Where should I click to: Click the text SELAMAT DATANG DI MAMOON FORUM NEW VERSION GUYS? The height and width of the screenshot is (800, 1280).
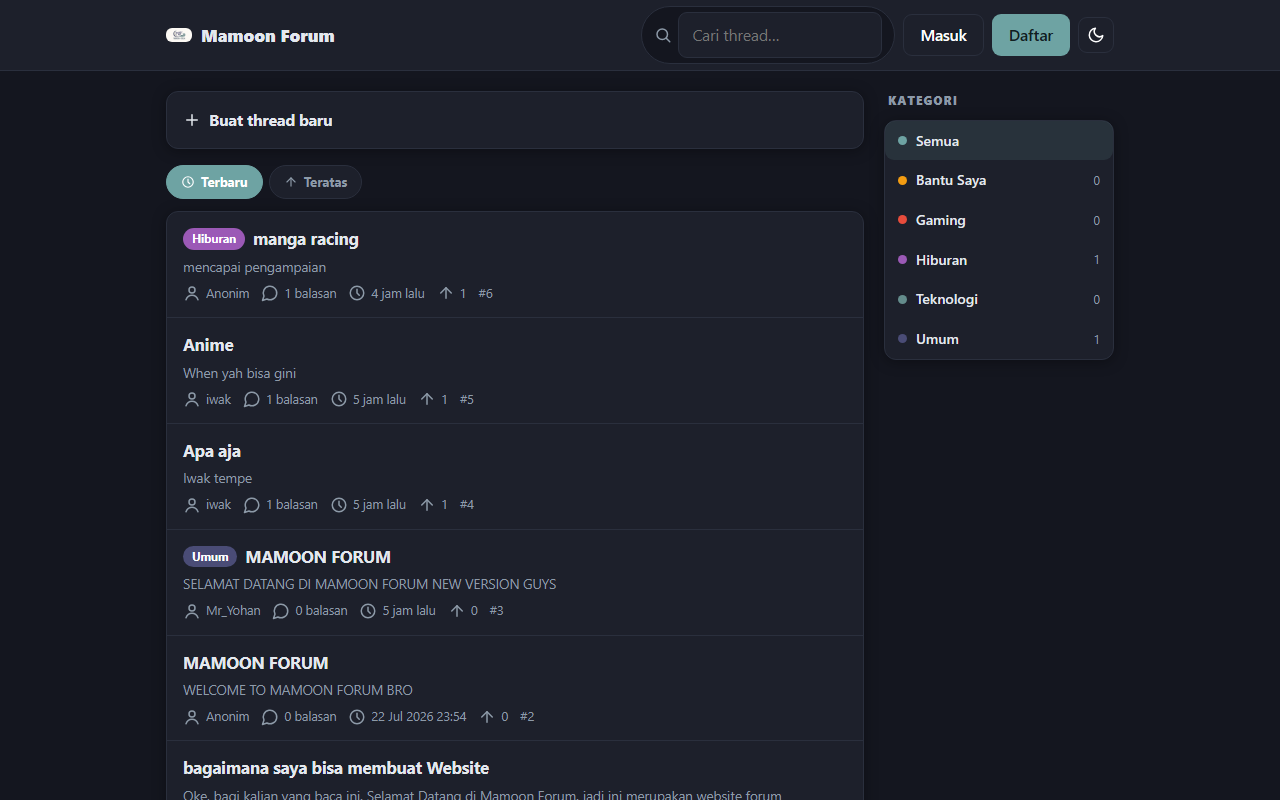(x=370, y=584)
